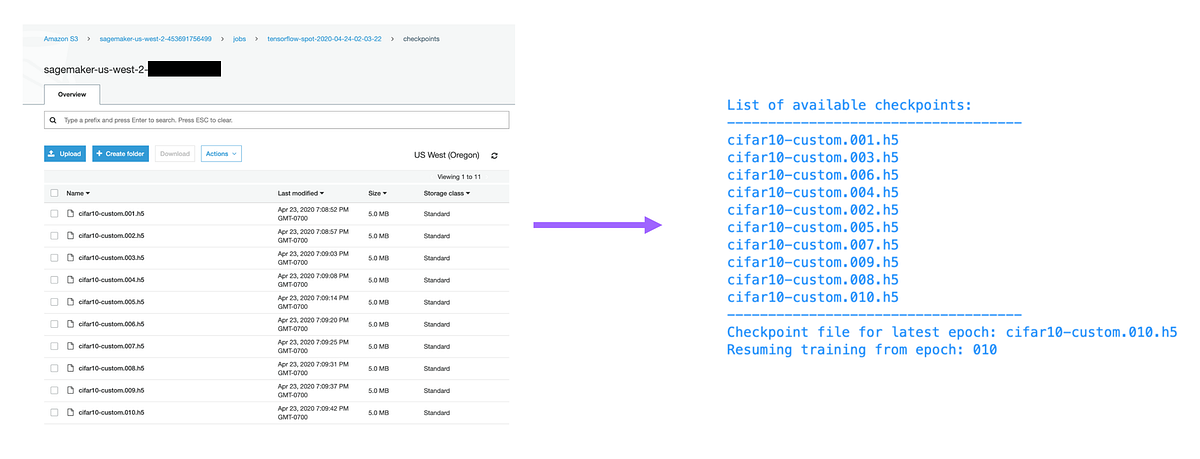Select checkbox next to cifar10-custom.008.h5
The width and height of the screenshot is (1200, 459).
pos(54,368)
